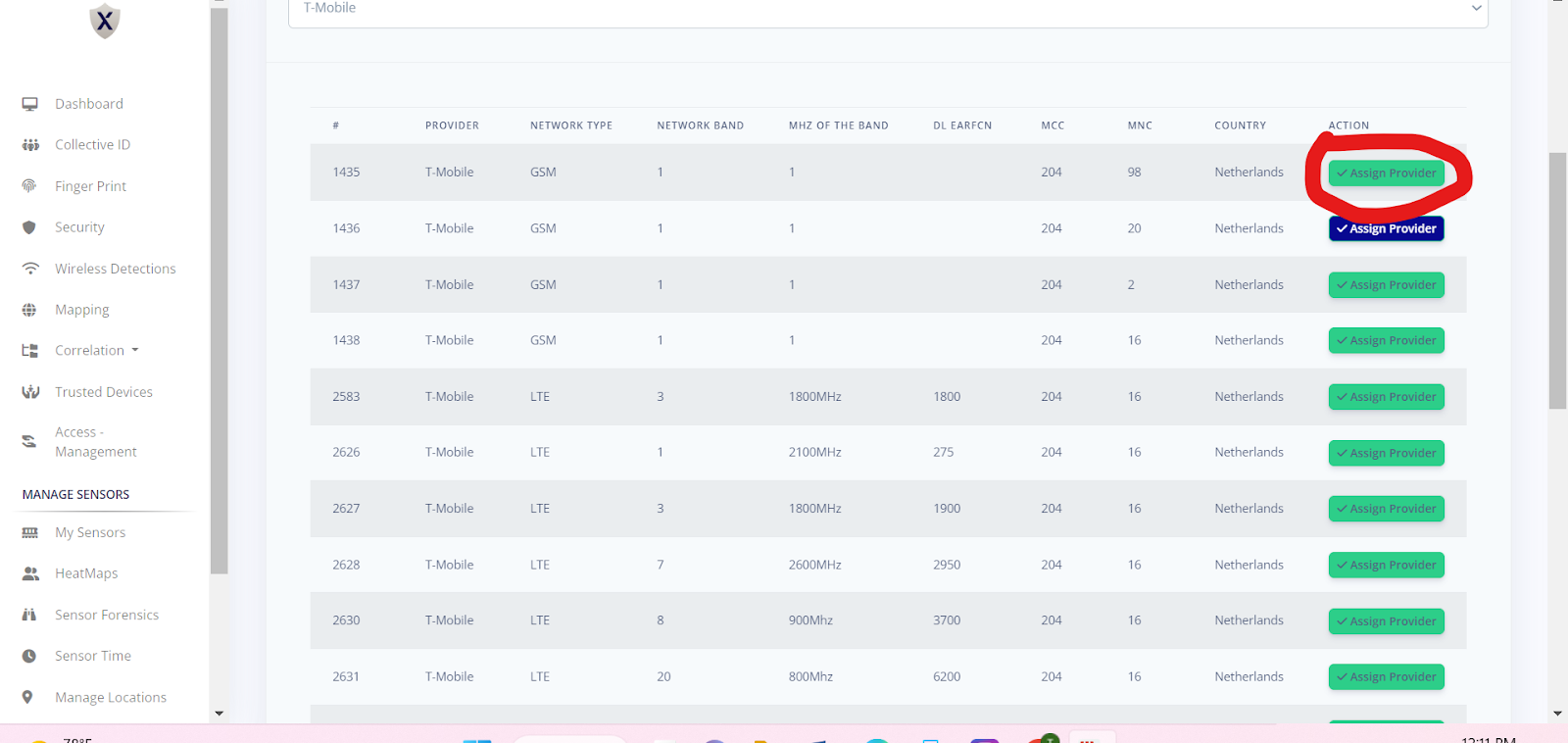
Task: Open Manage Locations page
Action: click(x=111, y=698)
